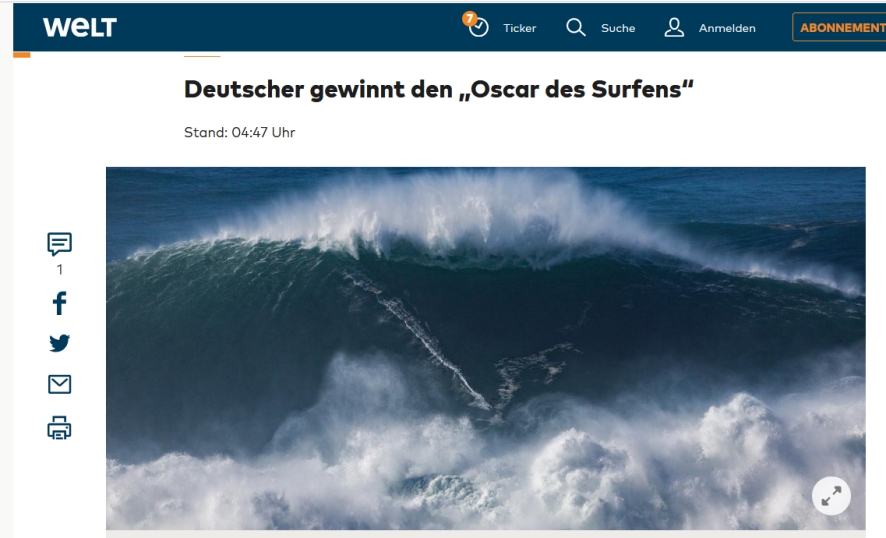Viewport: 886px width, 538px height.
Task: Click the article headline about Oscar des Surfens
Action: pyautogui.click(x=438, y=89)
